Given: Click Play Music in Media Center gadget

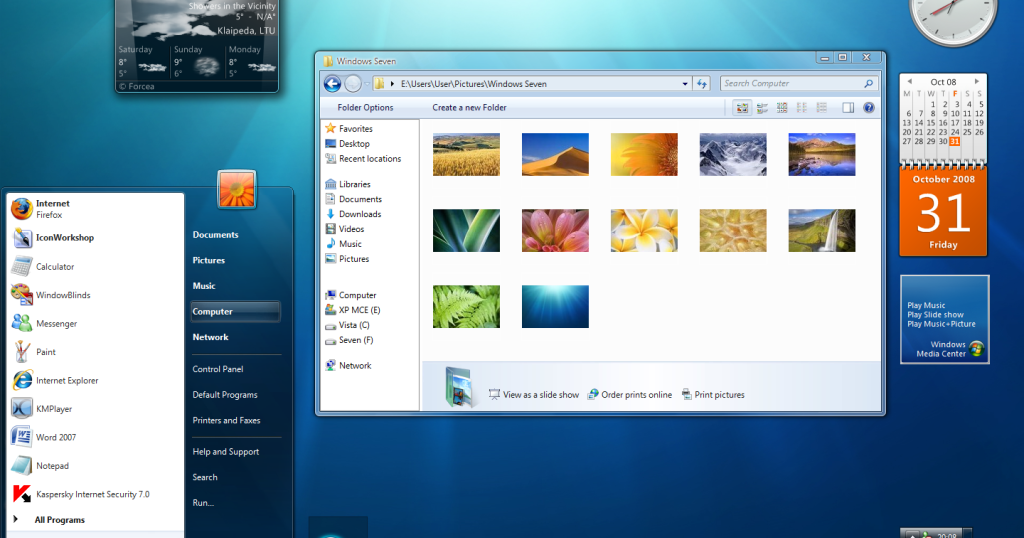Looking at the screenshot, I should click(926, 305).
